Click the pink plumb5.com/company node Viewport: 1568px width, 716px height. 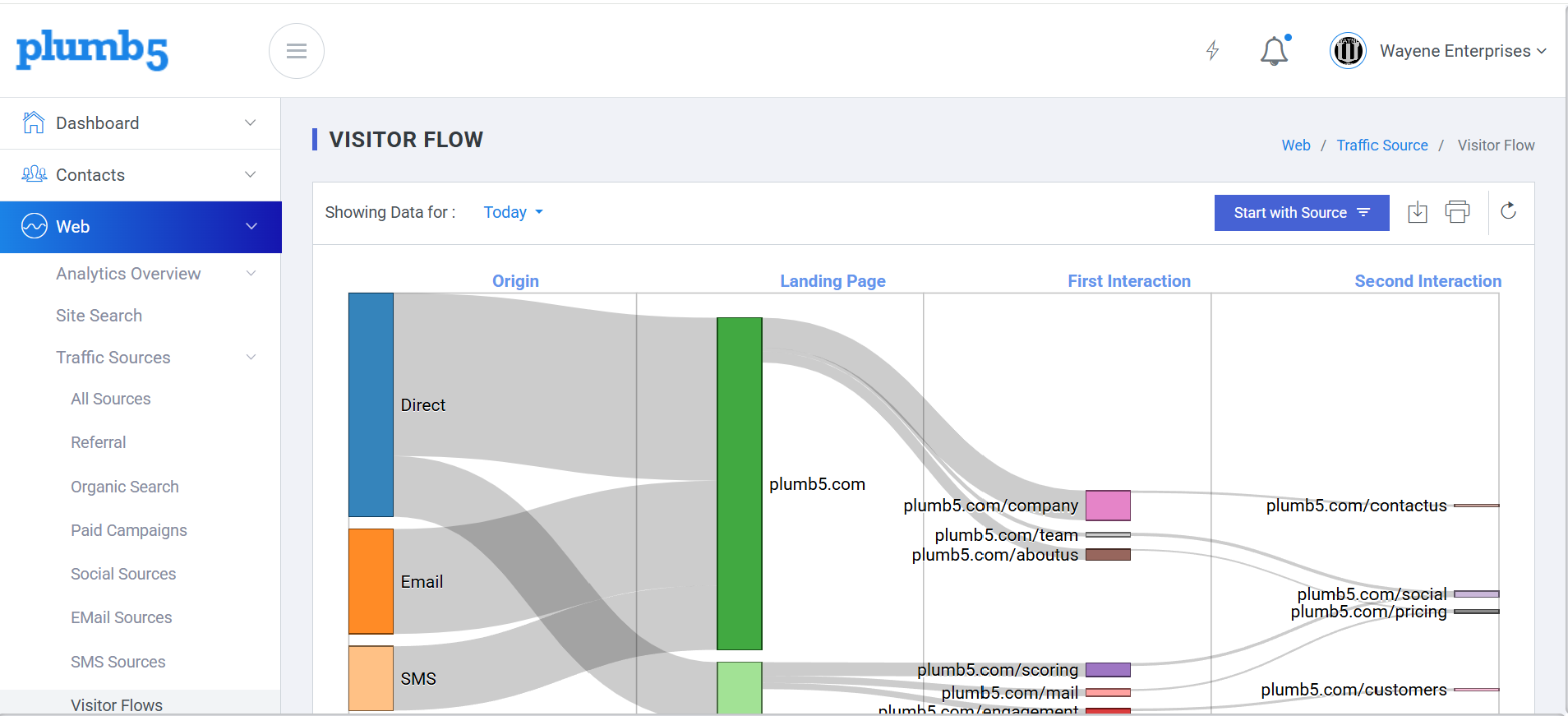tap(1108, 506)
